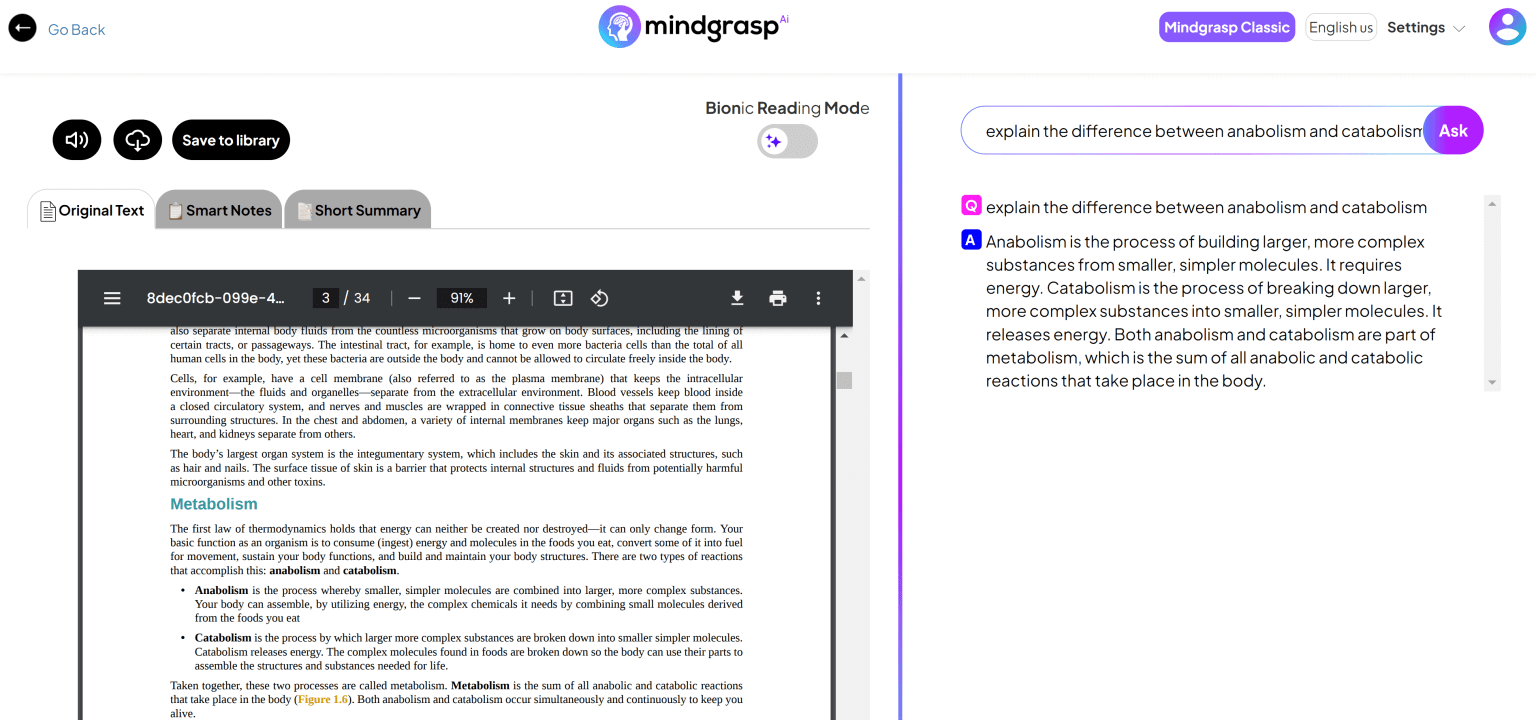This screenshot has height=720, width=1536.
Task: Zoom in on the PDF with plus button
Action: 509,297
